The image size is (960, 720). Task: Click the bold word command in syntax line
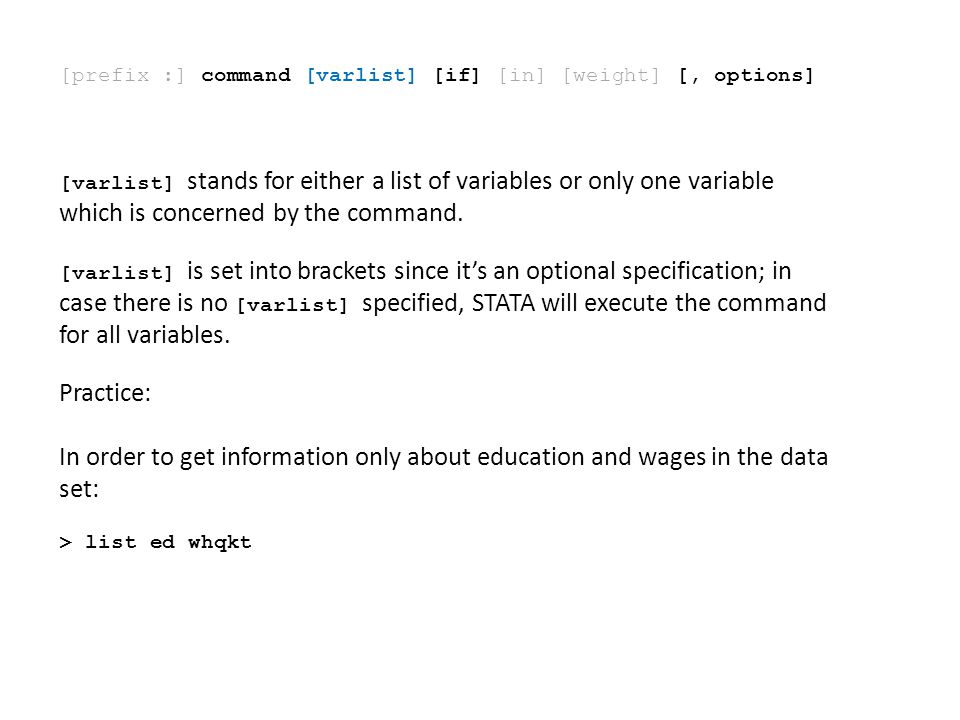point(246,75)
